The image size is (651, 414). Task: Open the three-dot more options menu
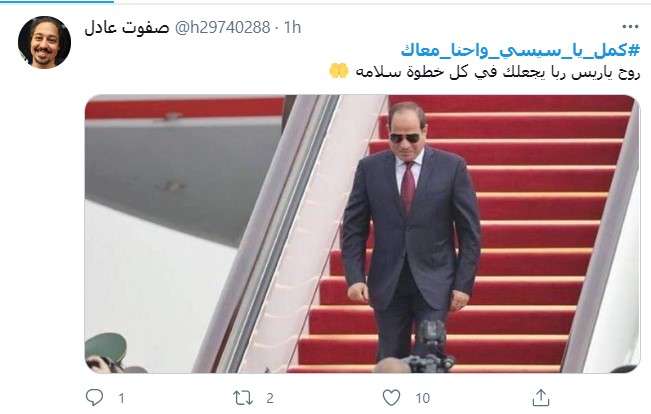click(630, 27)
